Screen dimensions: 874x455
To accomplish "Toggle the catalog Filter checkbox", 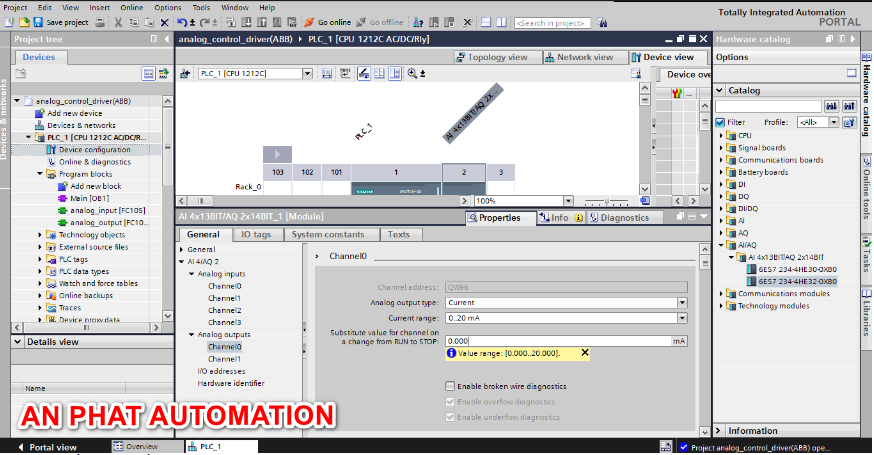I will pyautogui.click(x=721, y=122).
